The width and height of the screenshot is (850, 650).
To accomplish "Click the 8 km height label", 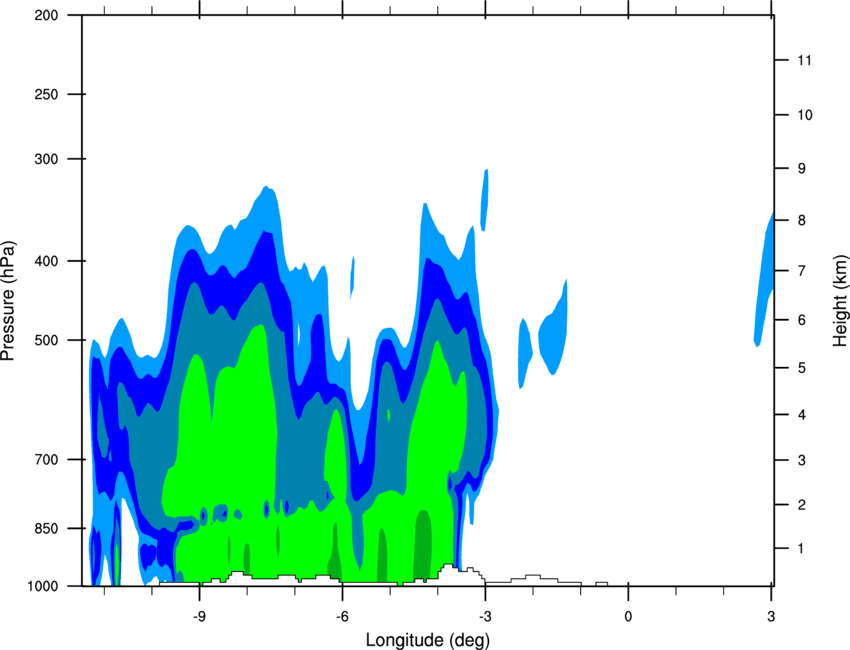I will [801, 220].
